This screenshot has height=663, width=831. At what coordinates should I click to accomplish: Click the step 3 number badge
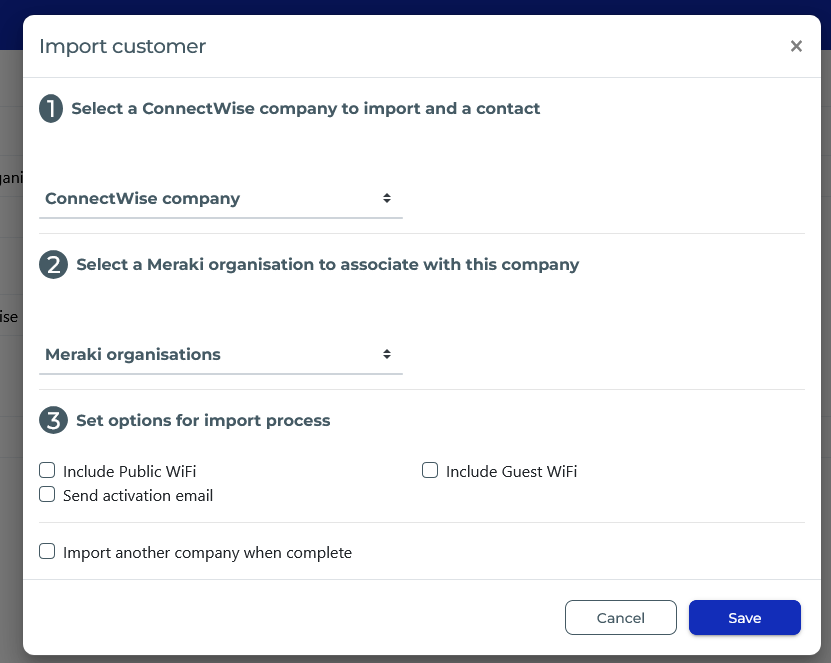(x=54, y=420)
